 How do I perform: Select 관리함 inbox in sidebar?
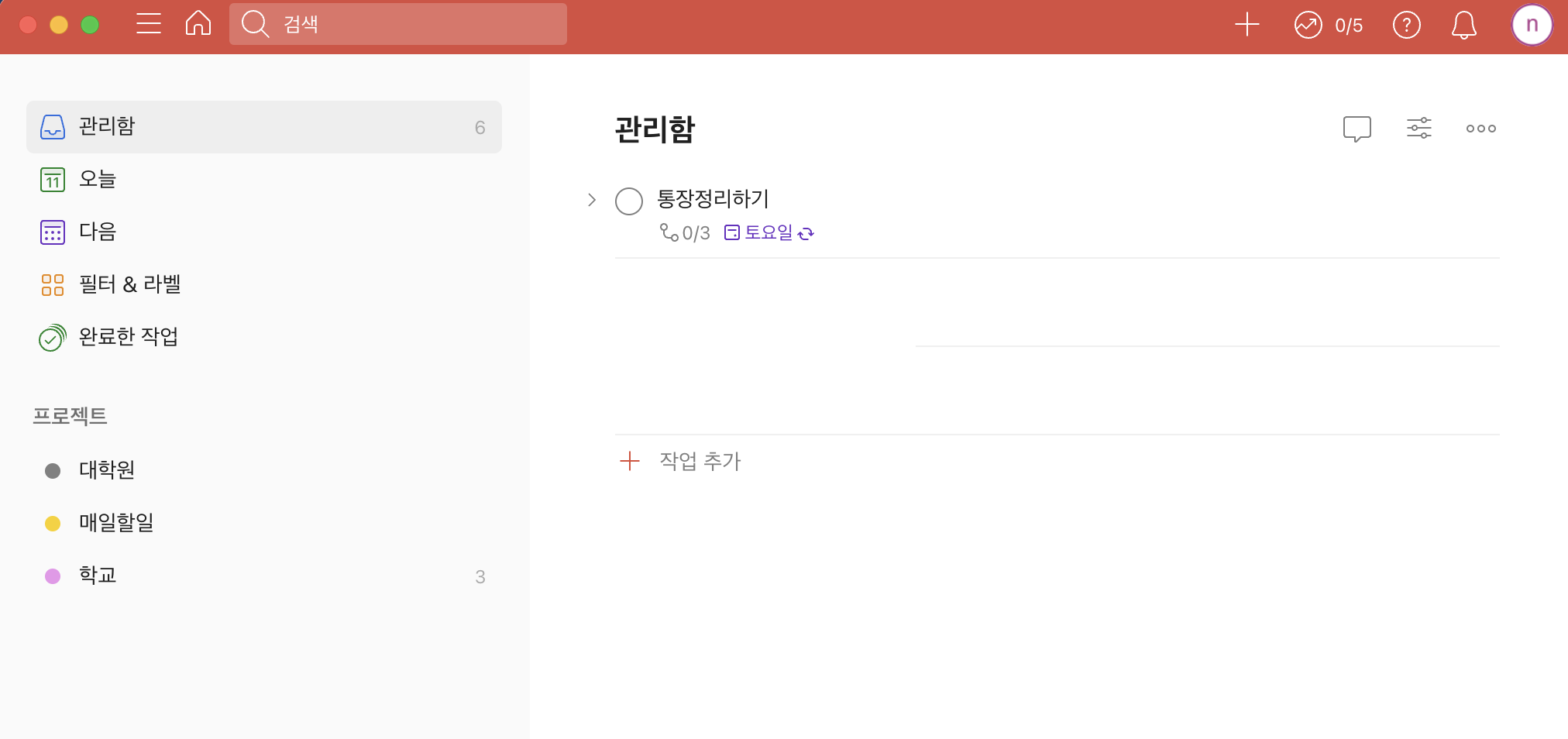(264, 127)
